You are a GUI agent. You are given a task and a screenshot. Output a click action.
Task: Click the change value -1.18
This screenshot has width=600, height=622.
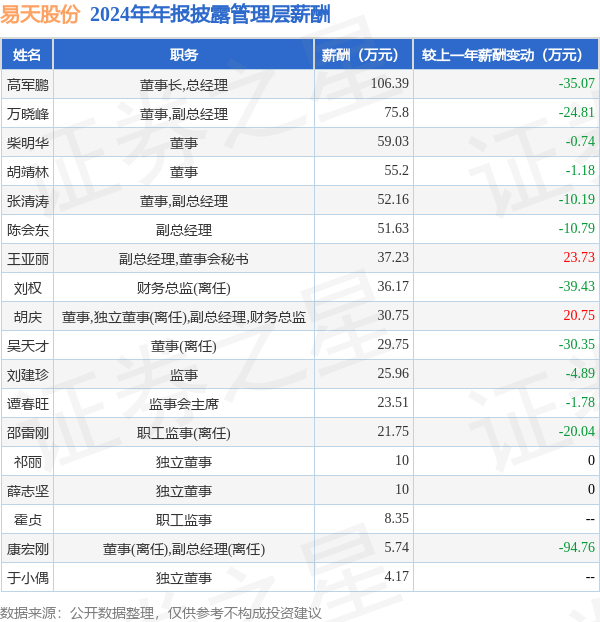coord(580,170)
